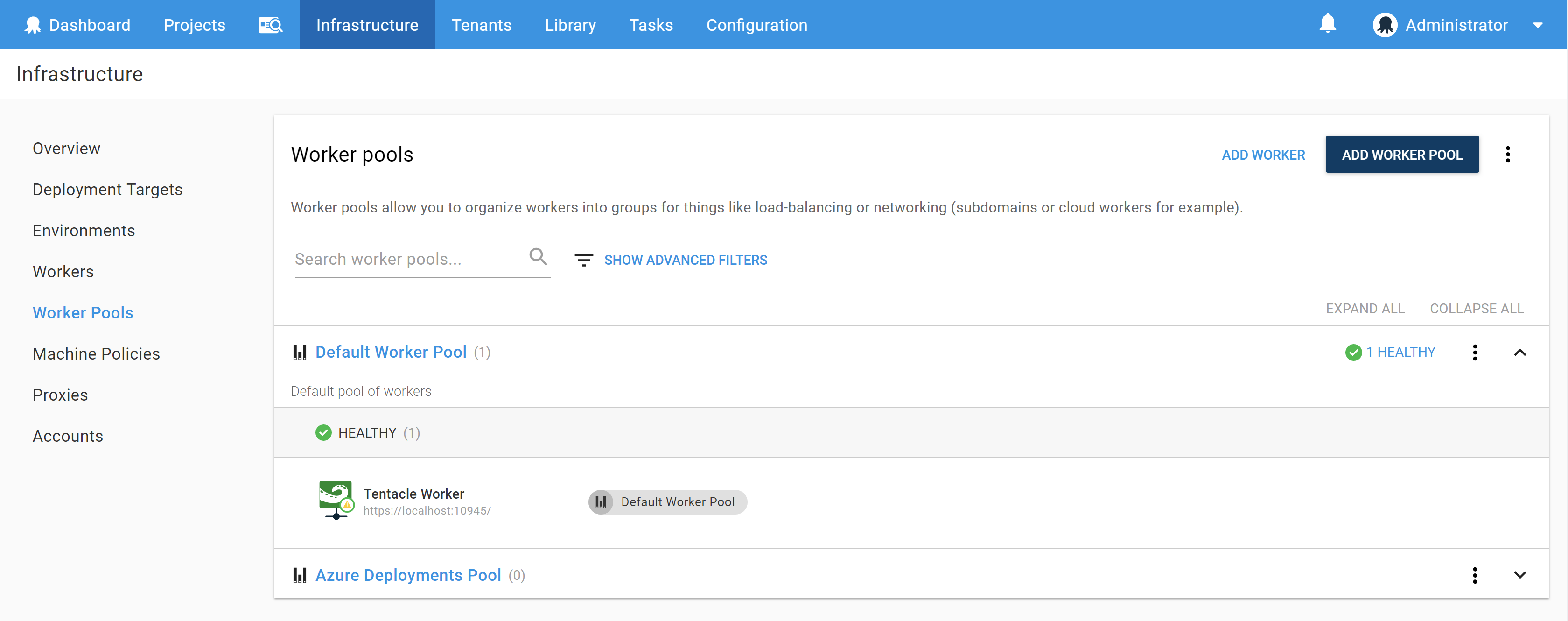
Task: Open the Administrator dropdown arrow
Action: click(1538, 26)
